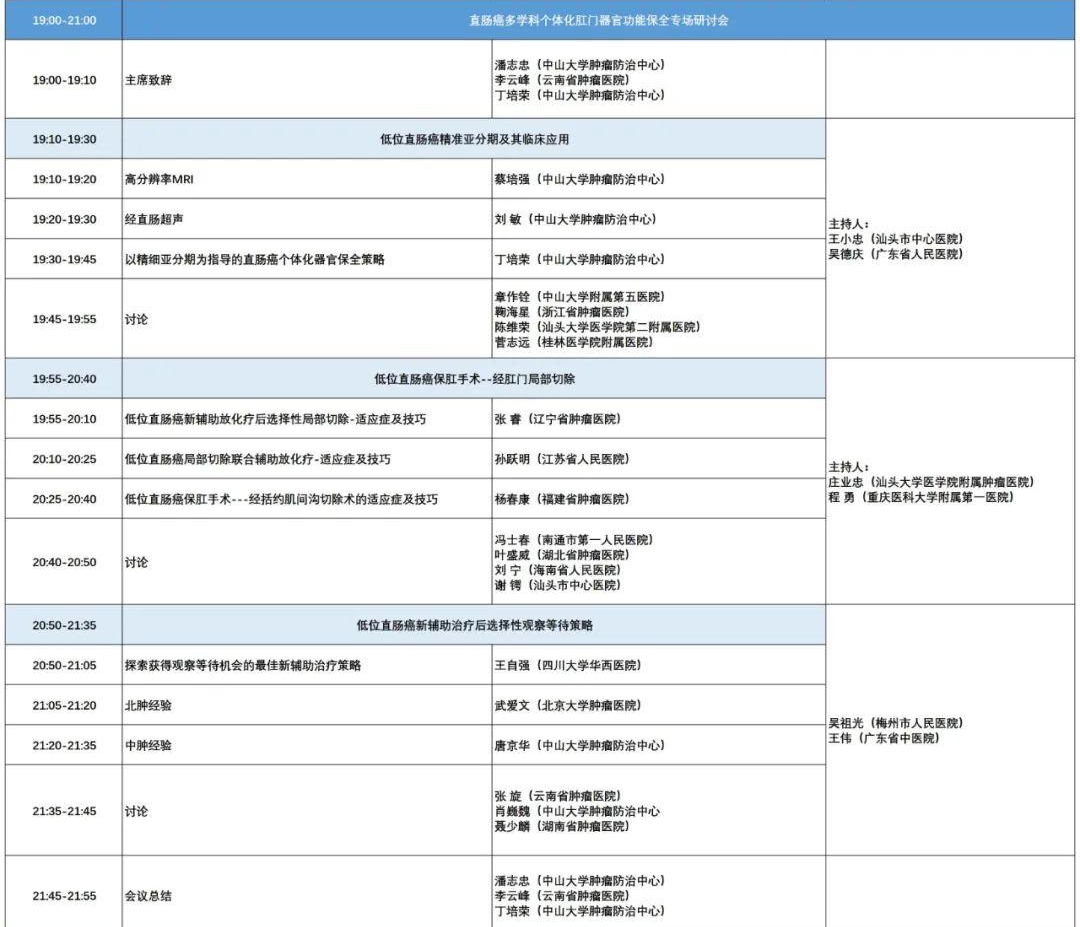Click topic 以精细亚分期为指导的直肠癌个体化器官保全策略
Screen dimensions: 1080x927
point(255,260)
